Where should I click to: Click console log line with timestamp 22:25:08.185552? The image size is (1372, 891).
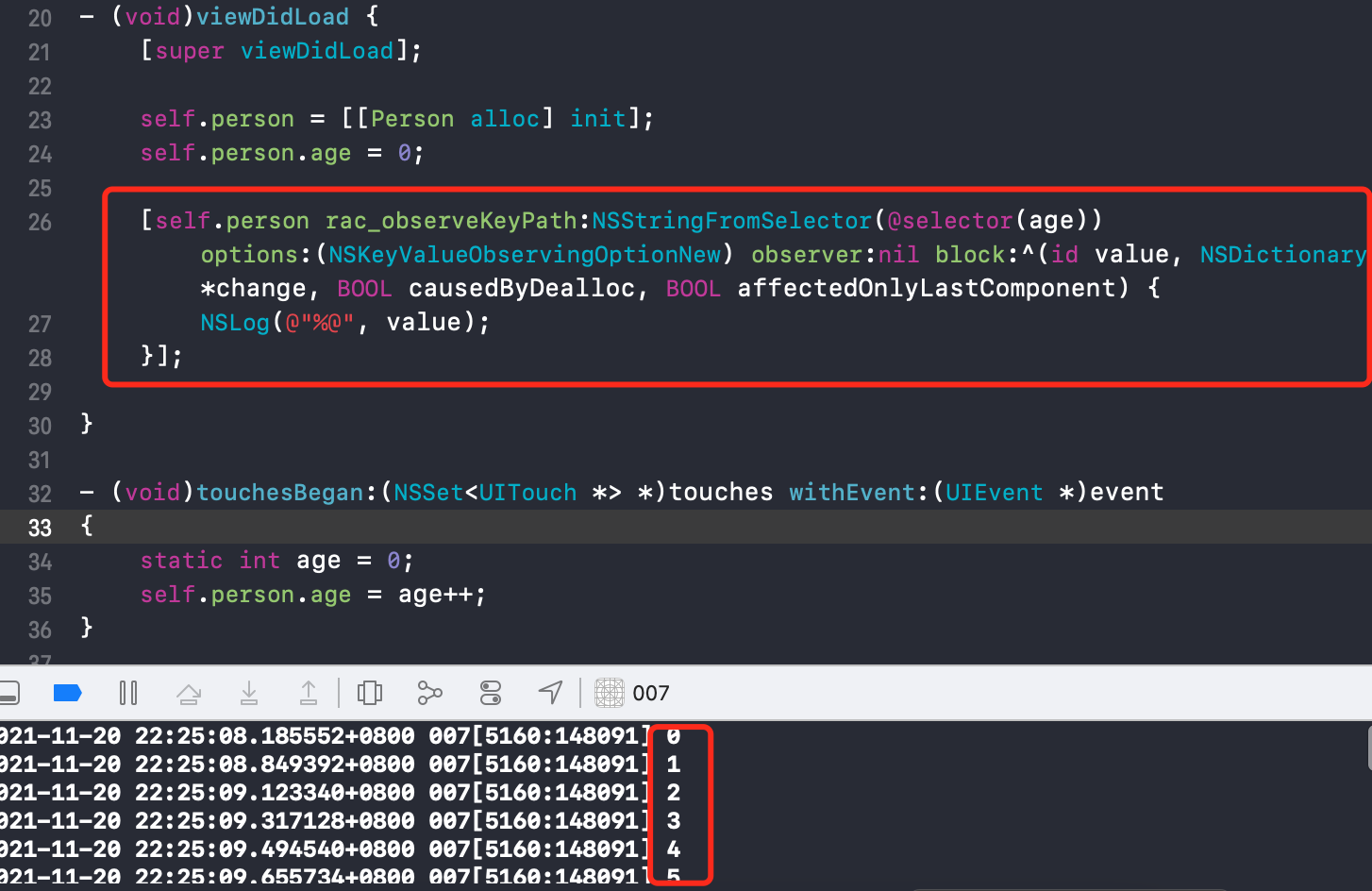[340, 736]
